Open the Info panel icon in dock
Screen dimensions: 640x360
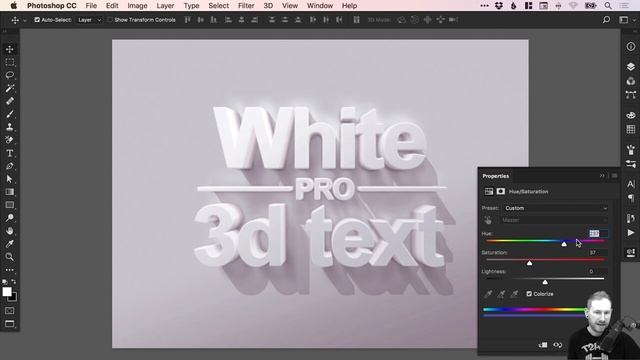(631, 47)
